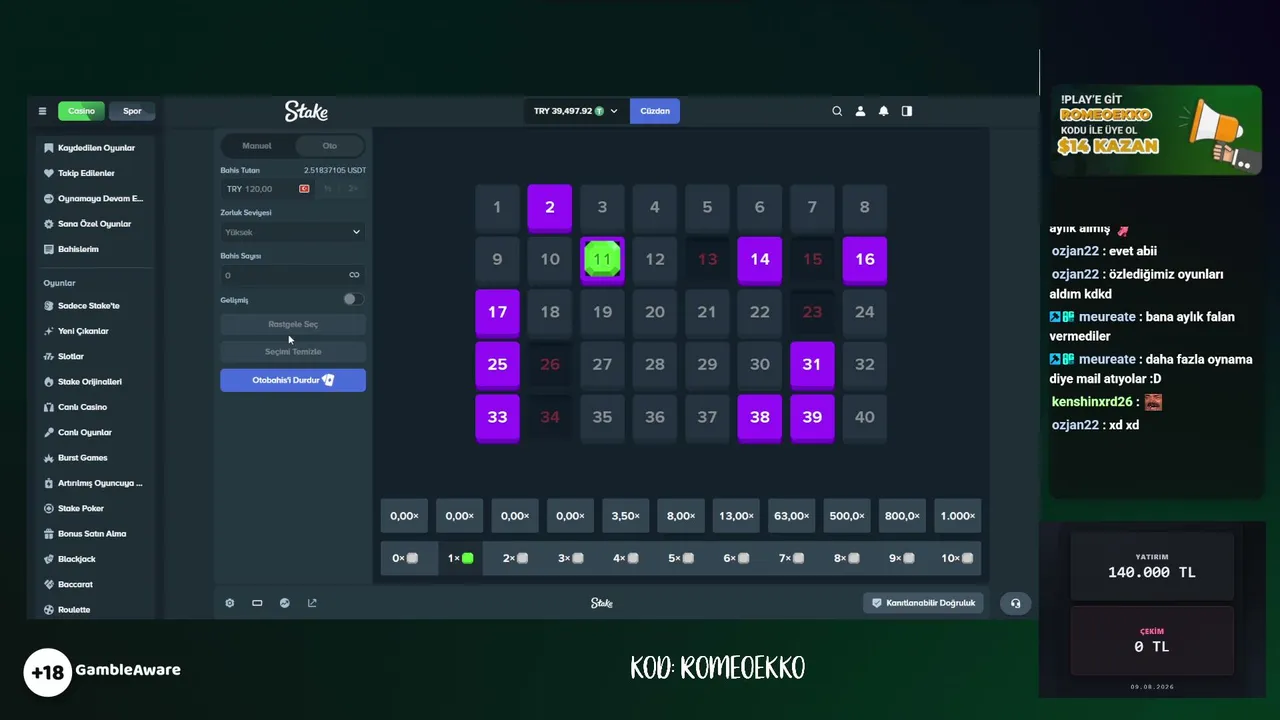Click the infinity icon in Bahis Sayısı

(x=354, y=275)
